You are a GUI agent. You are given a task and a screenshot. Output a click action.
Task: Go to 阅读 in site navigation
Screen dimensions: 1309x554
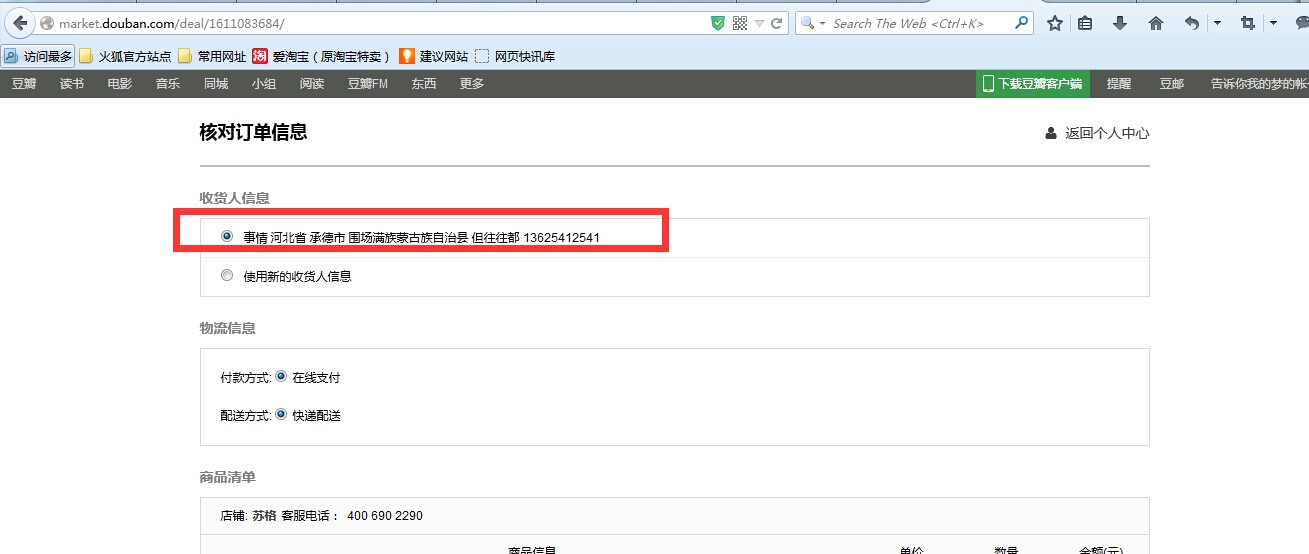click(312, 84)
